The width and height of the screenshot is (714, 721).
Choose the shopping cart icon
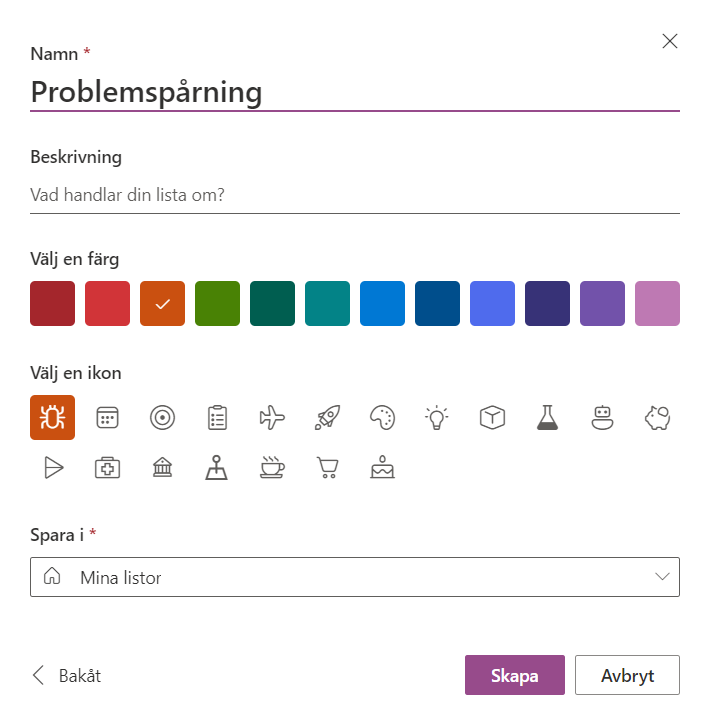coord(327,468)
